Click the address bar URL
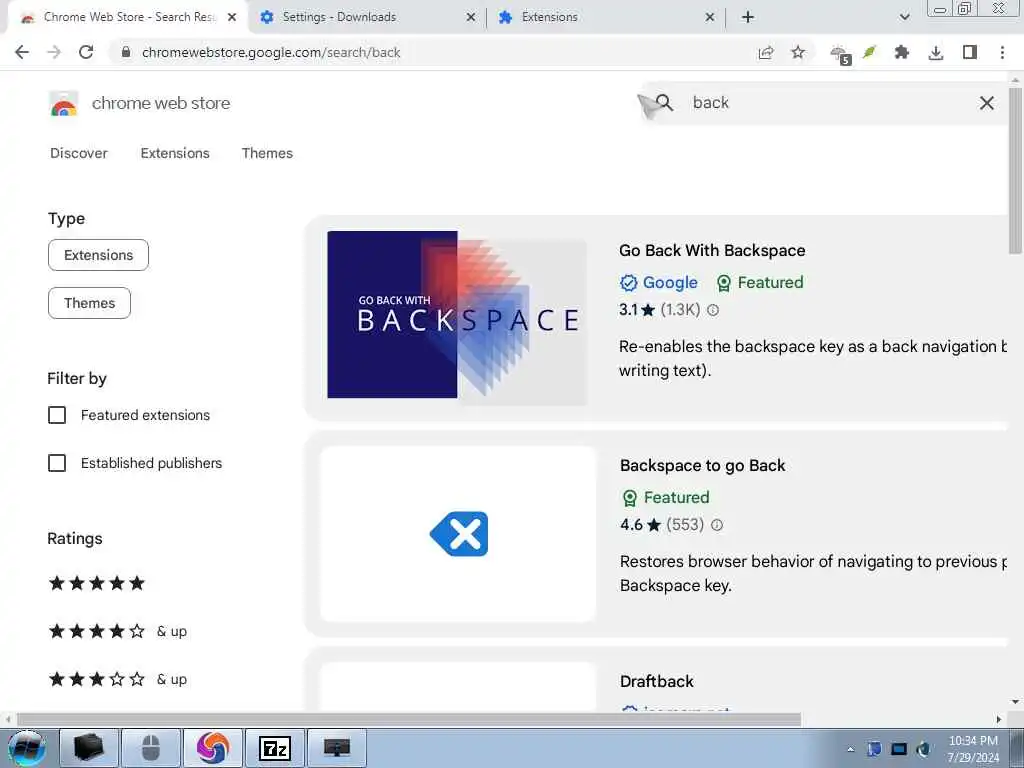 coord(271,52)
